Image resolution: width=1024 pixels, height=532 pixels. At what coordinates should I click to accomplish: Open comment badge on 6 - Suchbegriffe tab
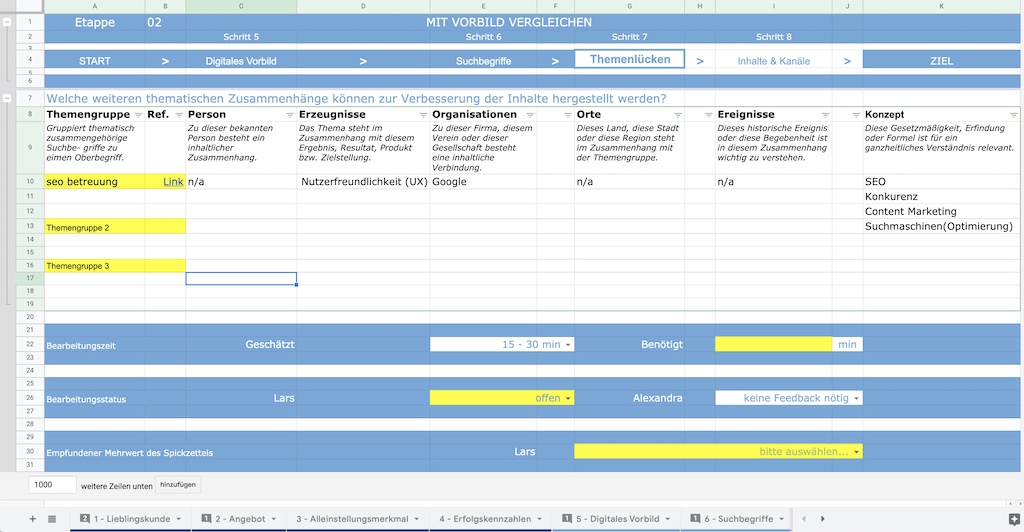pyautogui.click(x=696, y=518)
